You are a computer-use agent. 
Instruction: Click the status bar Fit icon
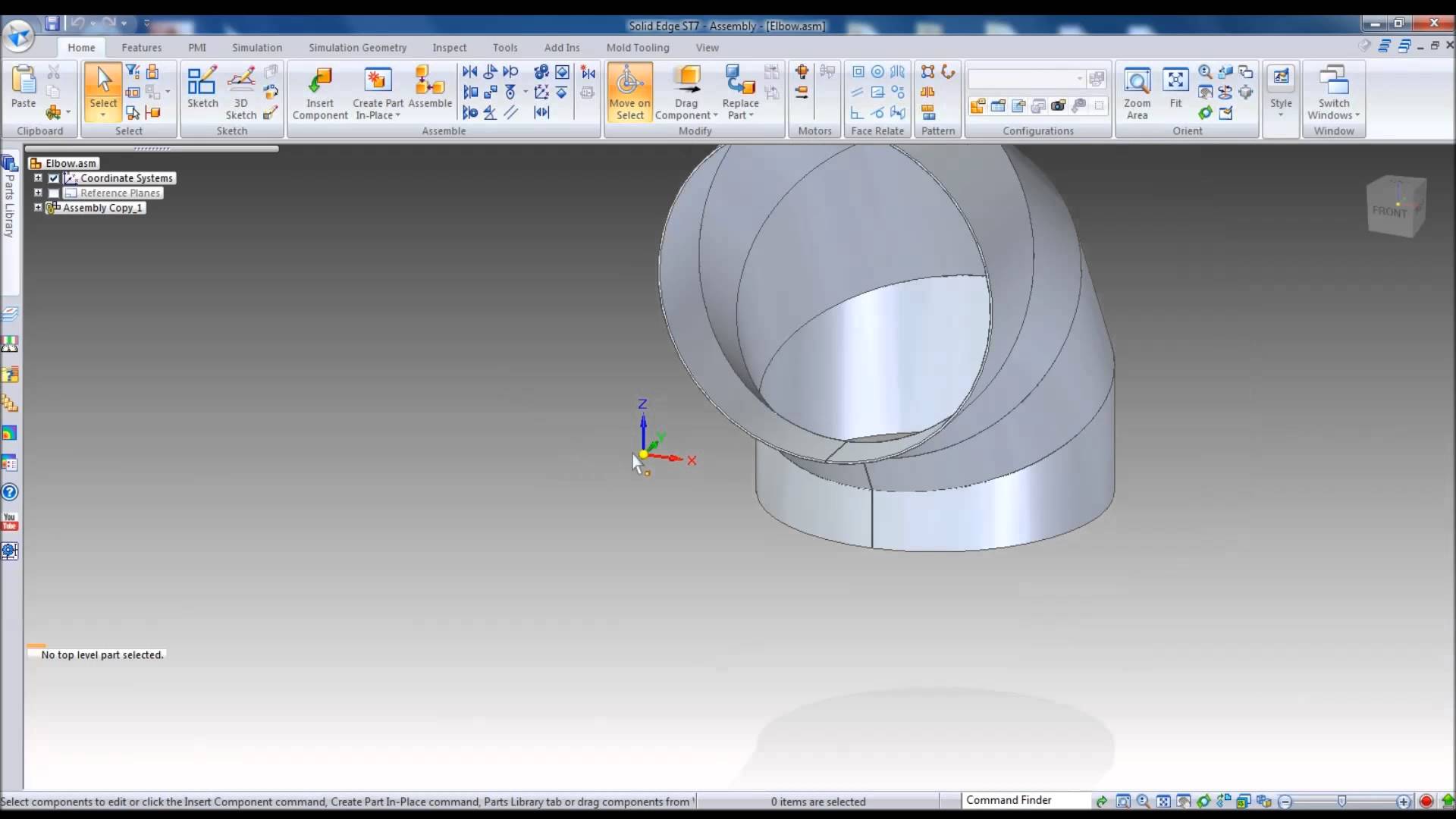point(1163,801)
